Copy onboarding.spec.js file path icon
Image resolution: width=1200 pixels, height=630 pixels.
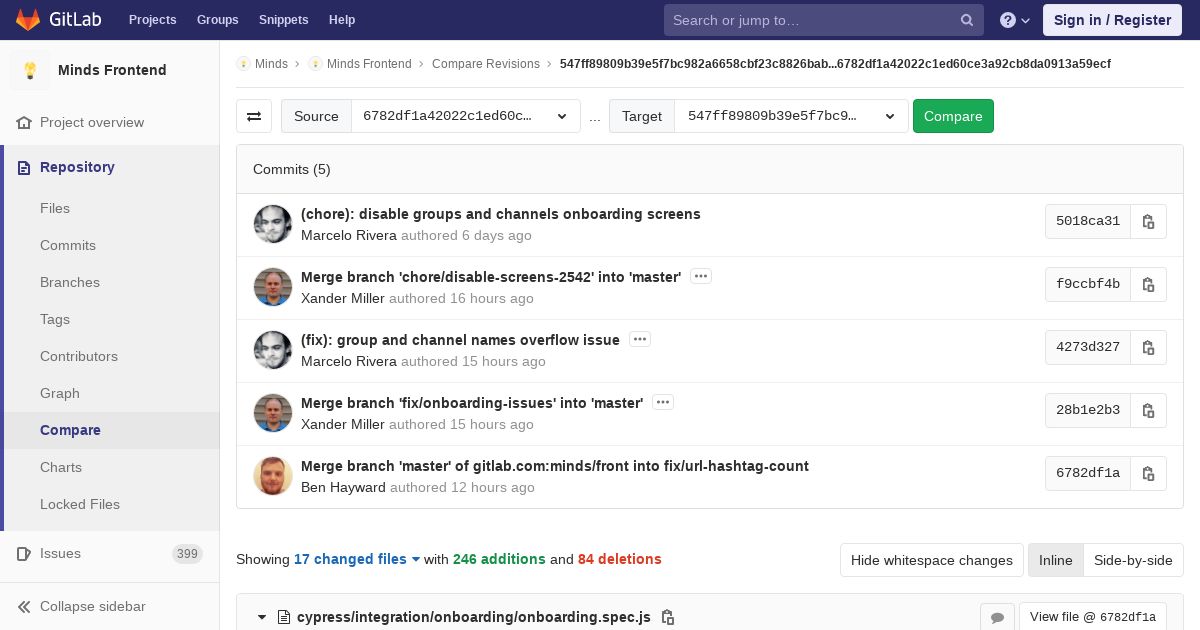668,617
